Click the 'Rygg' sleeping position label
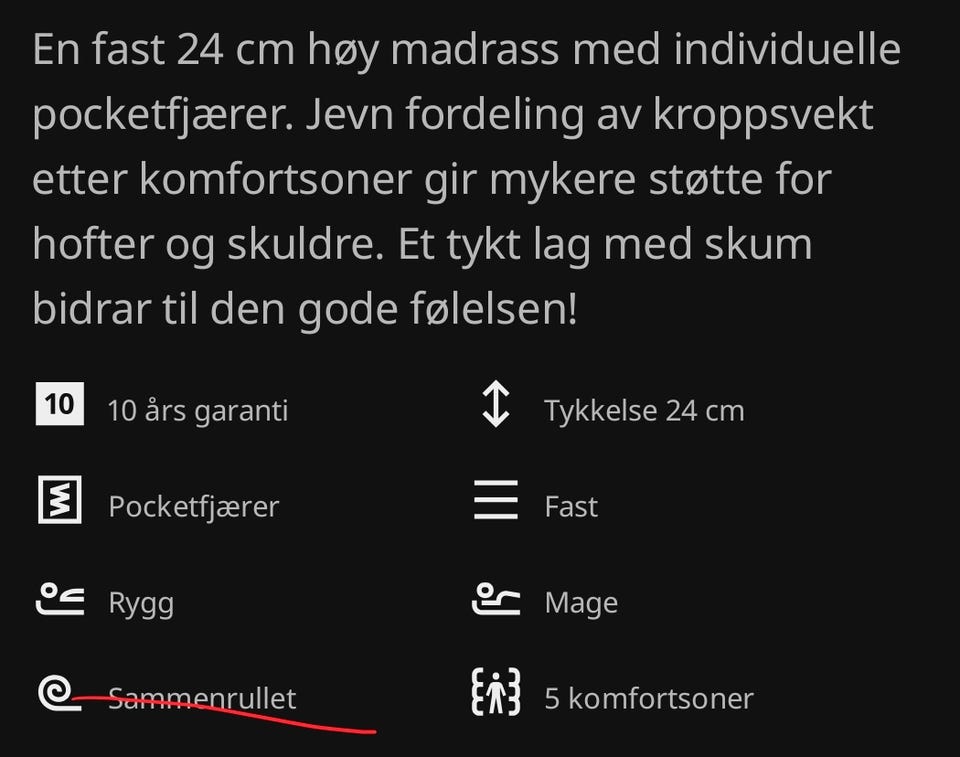 click(x=141, y=604)
